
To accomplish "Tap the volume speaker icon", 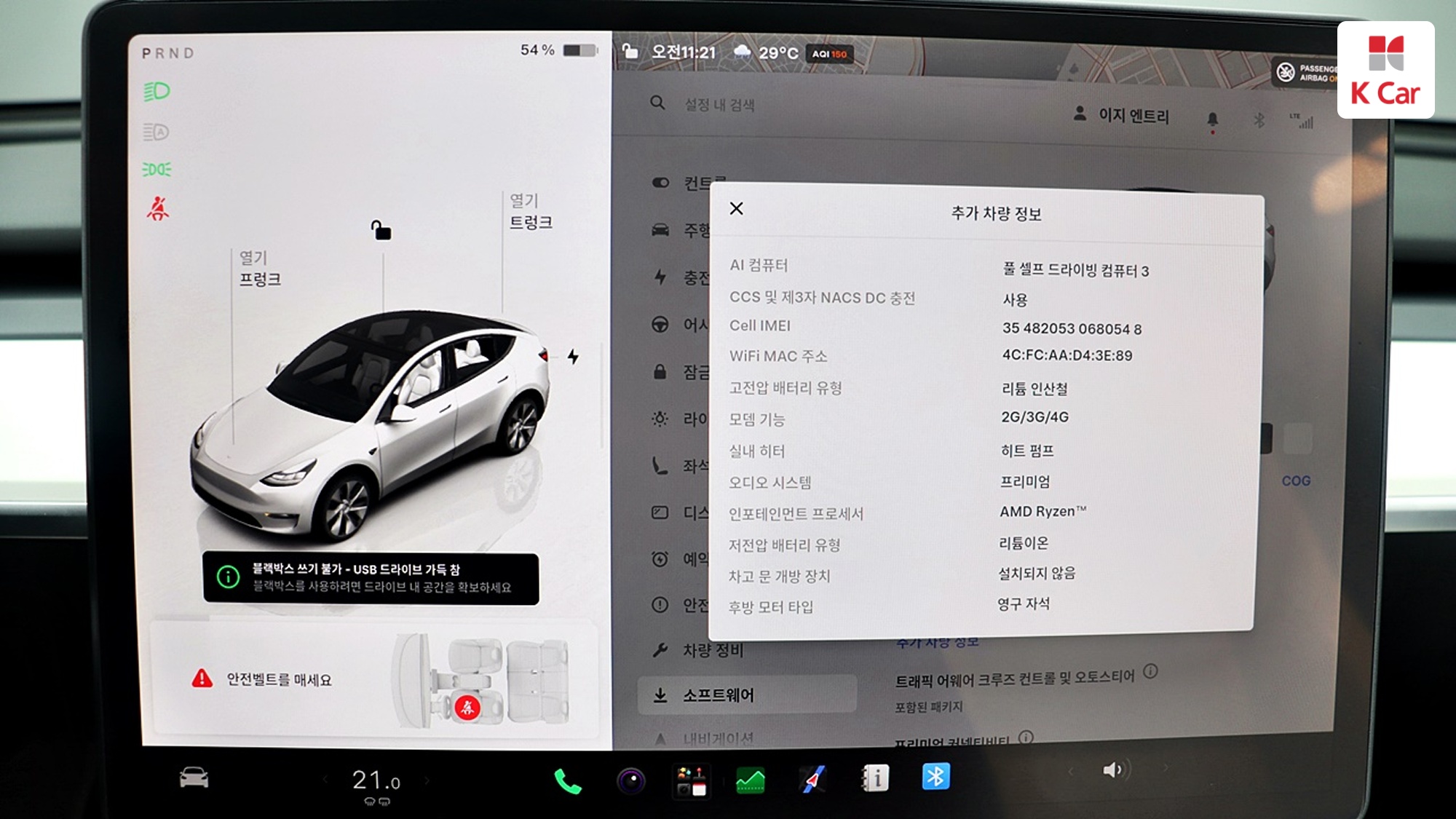I will click(1115, 769).
